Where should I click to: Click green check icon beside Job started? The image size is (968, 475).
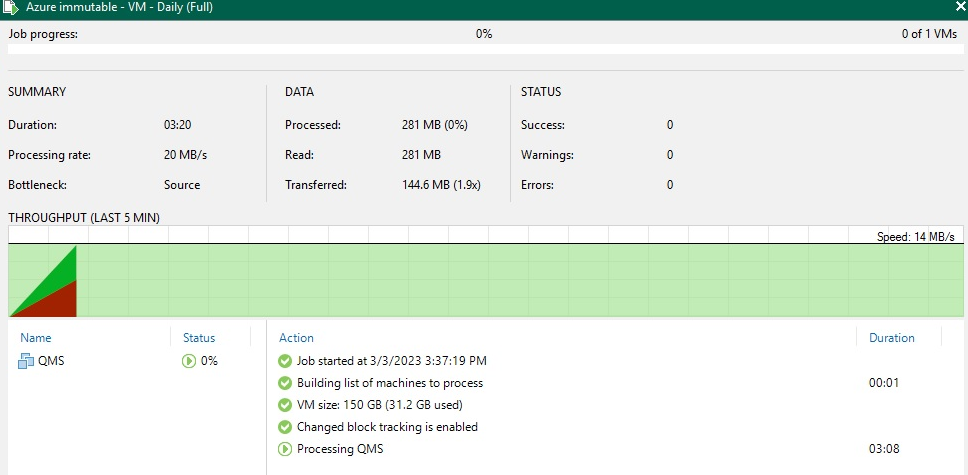[x=285, y=361]
